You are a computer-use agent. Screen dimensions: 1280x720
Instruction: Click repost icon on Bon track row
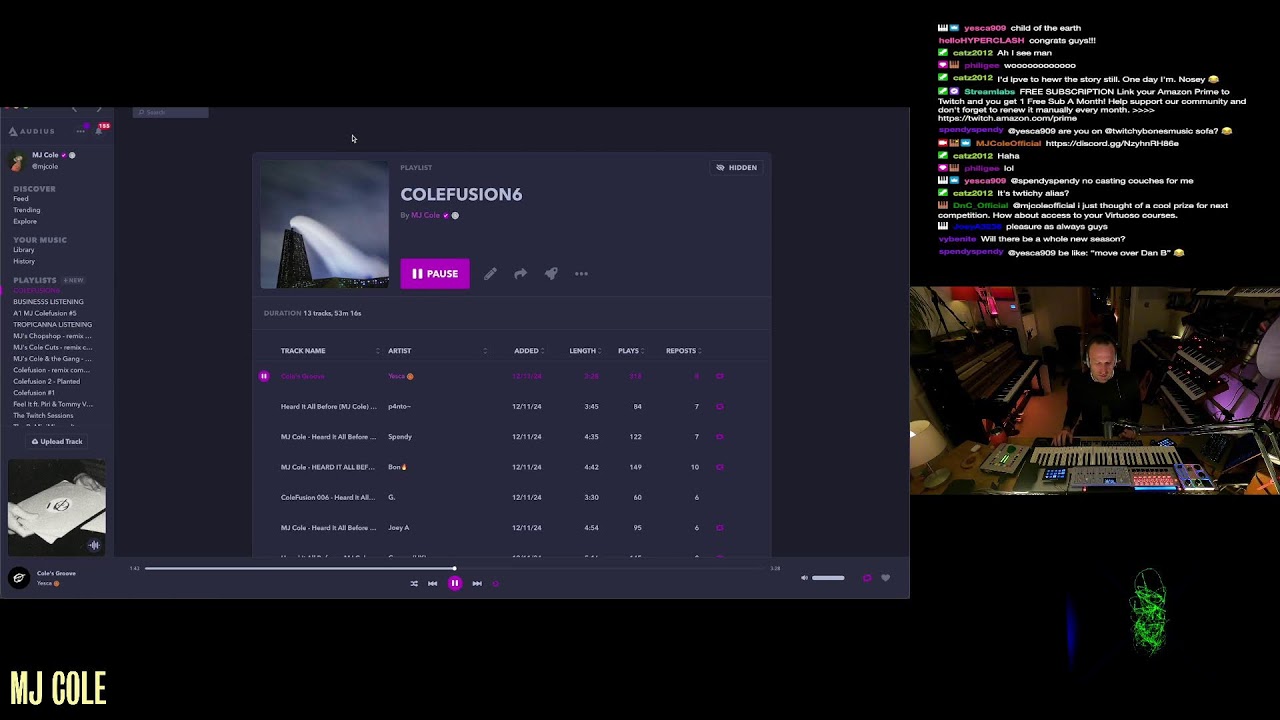pyautogui.click(x=720, y=467)
